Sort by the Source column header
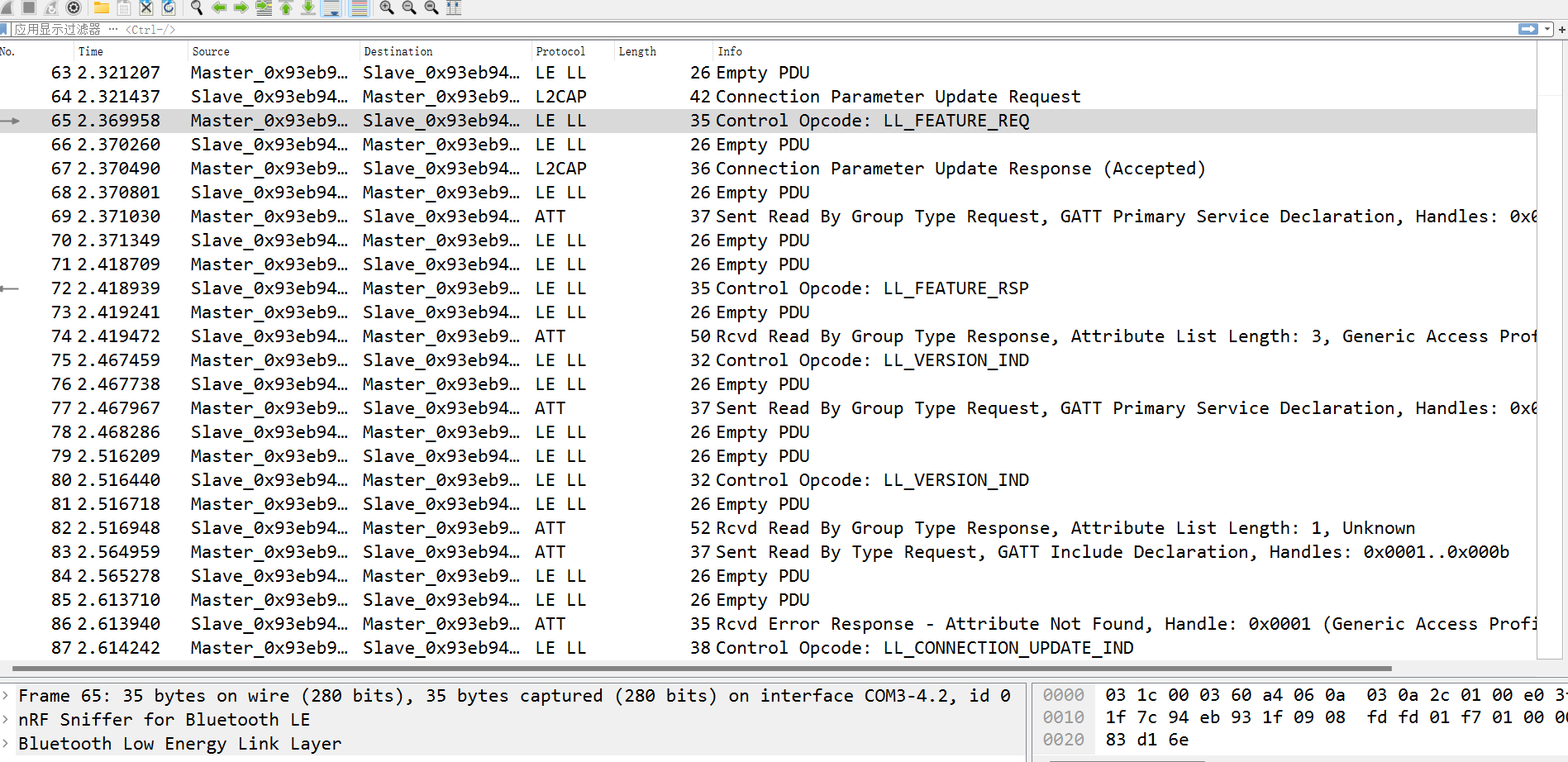The image size is (1568, 762). coord(274,51)
